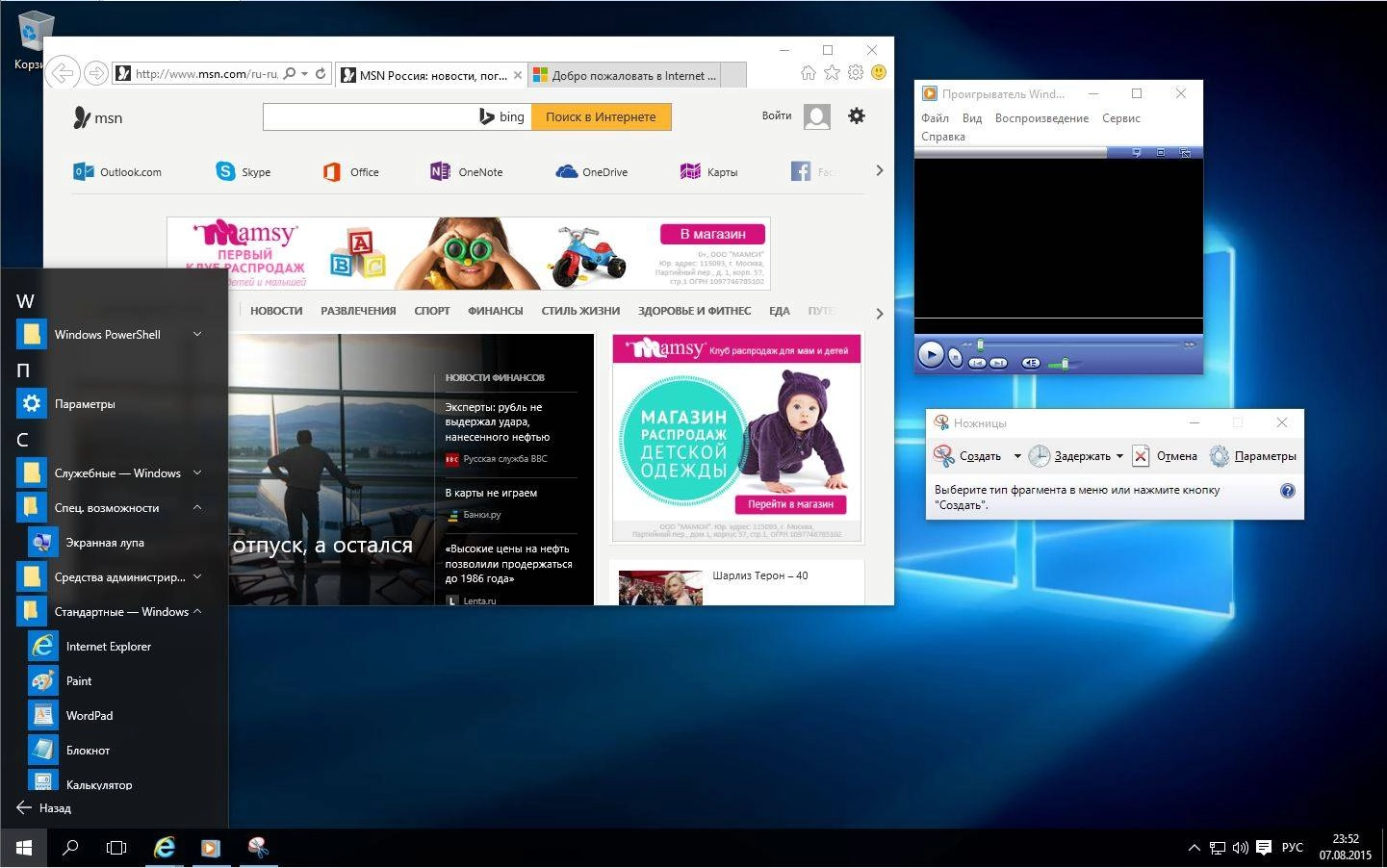Open Создать dropdown arrow in Ножницы
The image size is (1387, 868).
pos(1017,456)
